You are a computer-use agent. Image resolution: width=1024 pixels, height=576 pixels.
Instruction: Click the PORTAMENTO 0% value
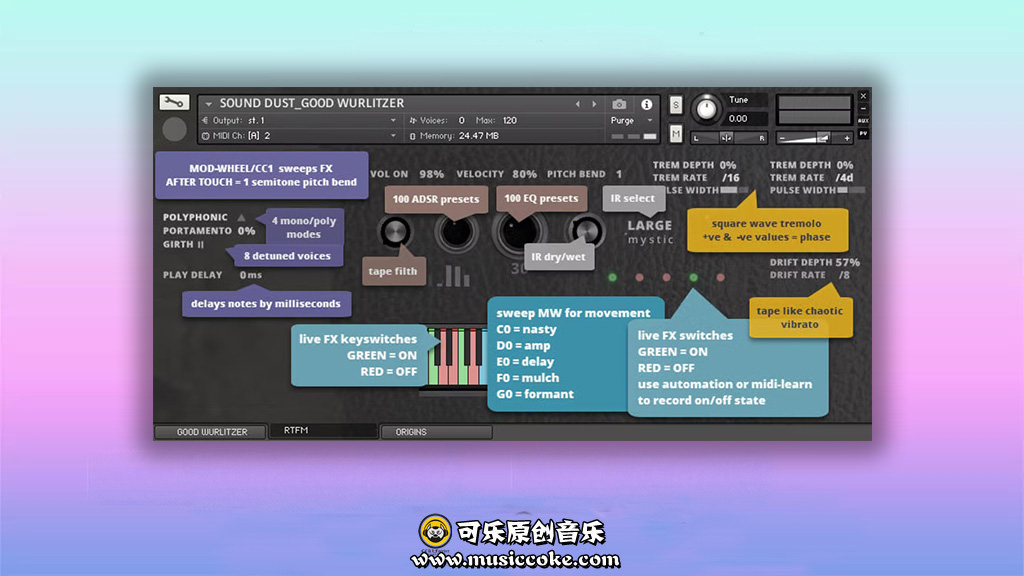click(246, 231)
